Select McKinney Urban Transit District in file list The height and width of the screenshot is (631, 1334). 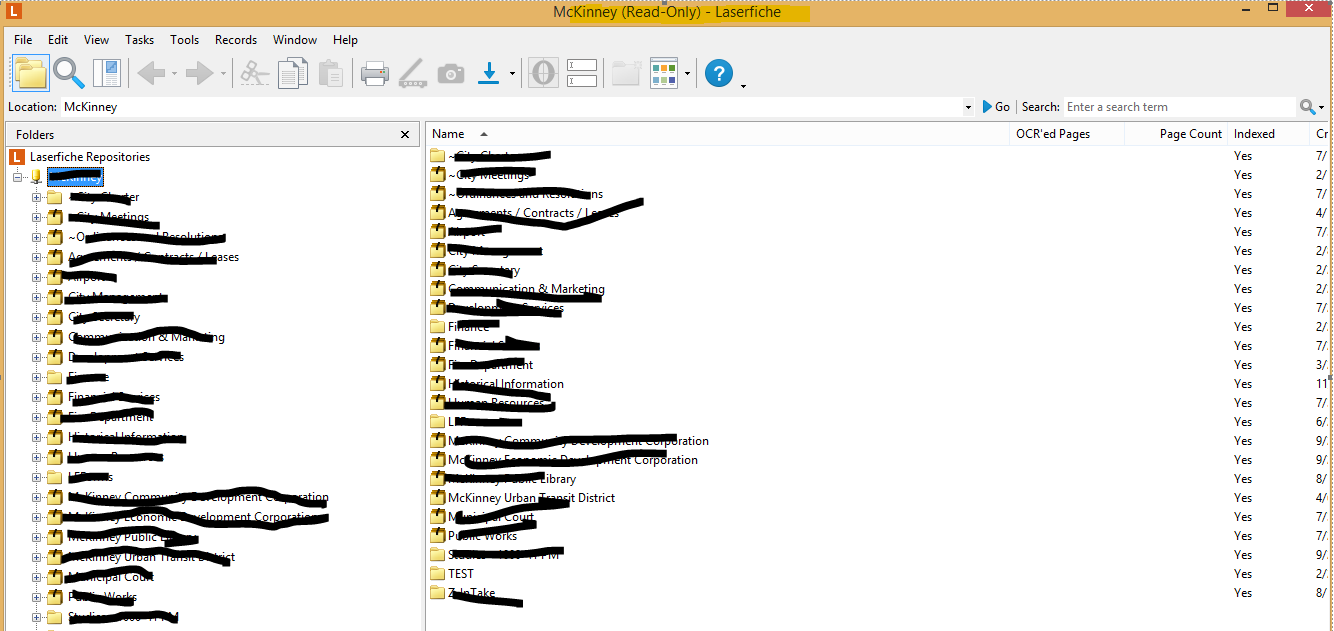(x=531, y=498)
